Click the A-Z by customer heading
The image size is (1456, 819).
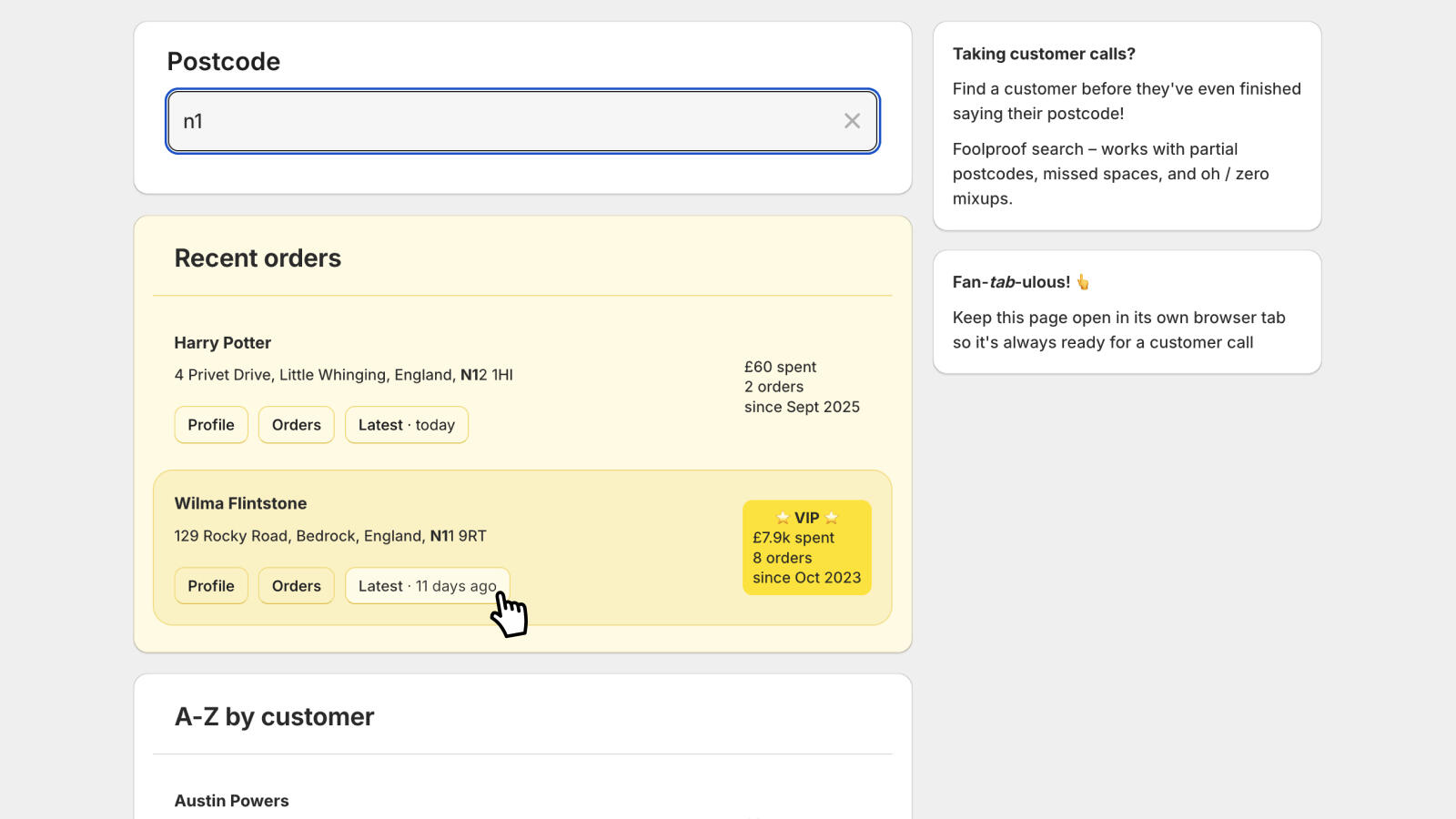tap(274, 717)
